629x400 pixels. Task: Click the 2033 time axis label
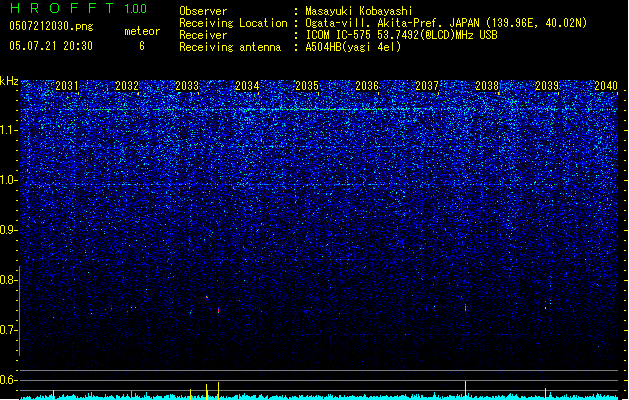click(187, 86)
